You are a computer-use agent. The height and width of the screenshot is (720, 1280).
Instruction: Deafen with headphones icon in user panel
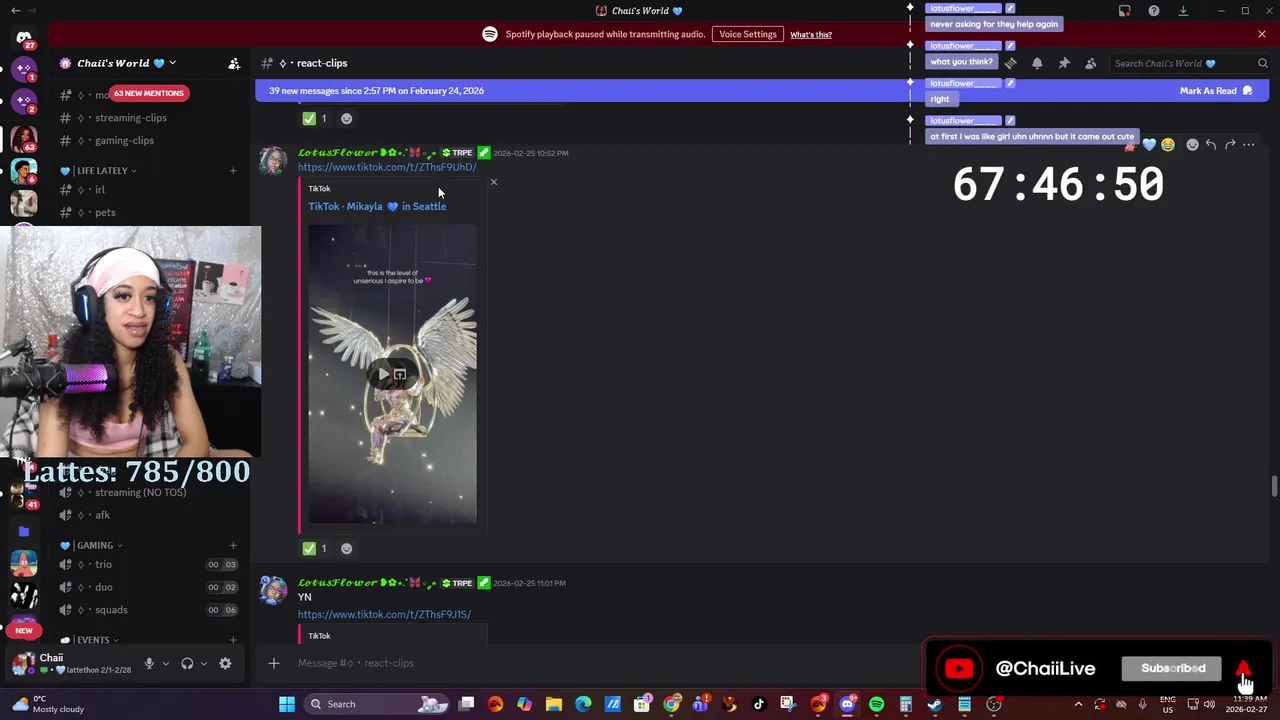(x=187, y=663)
